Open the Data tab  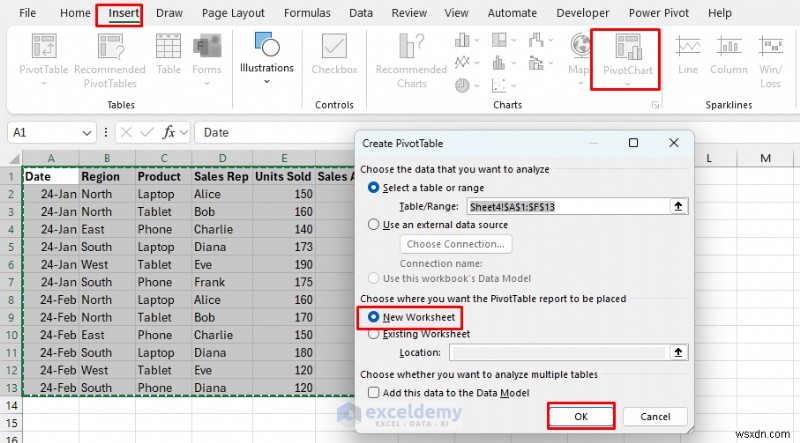click(361, 13)
